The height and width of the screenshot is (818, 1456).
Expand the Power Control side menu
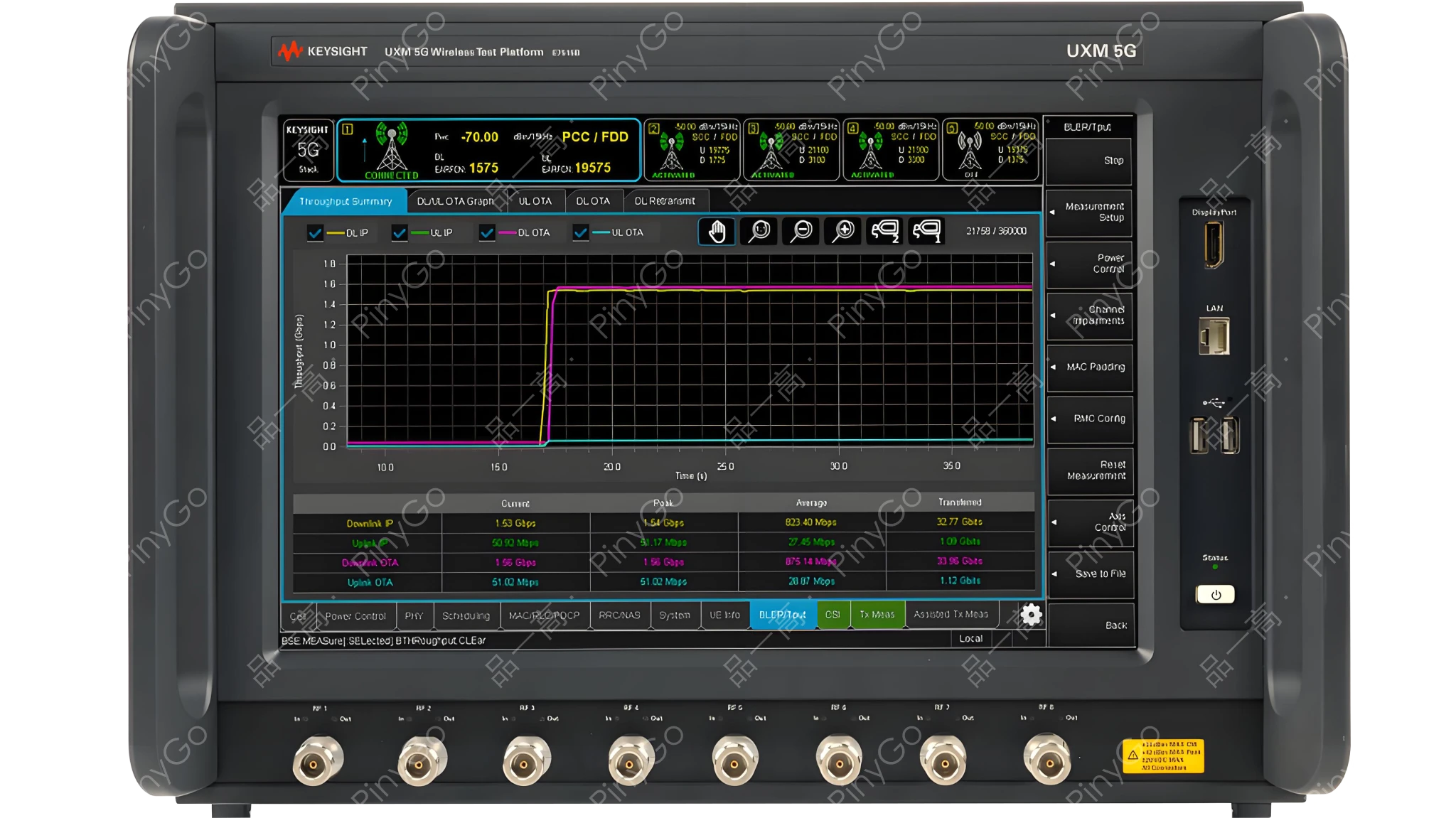(x=1089, y=264)
